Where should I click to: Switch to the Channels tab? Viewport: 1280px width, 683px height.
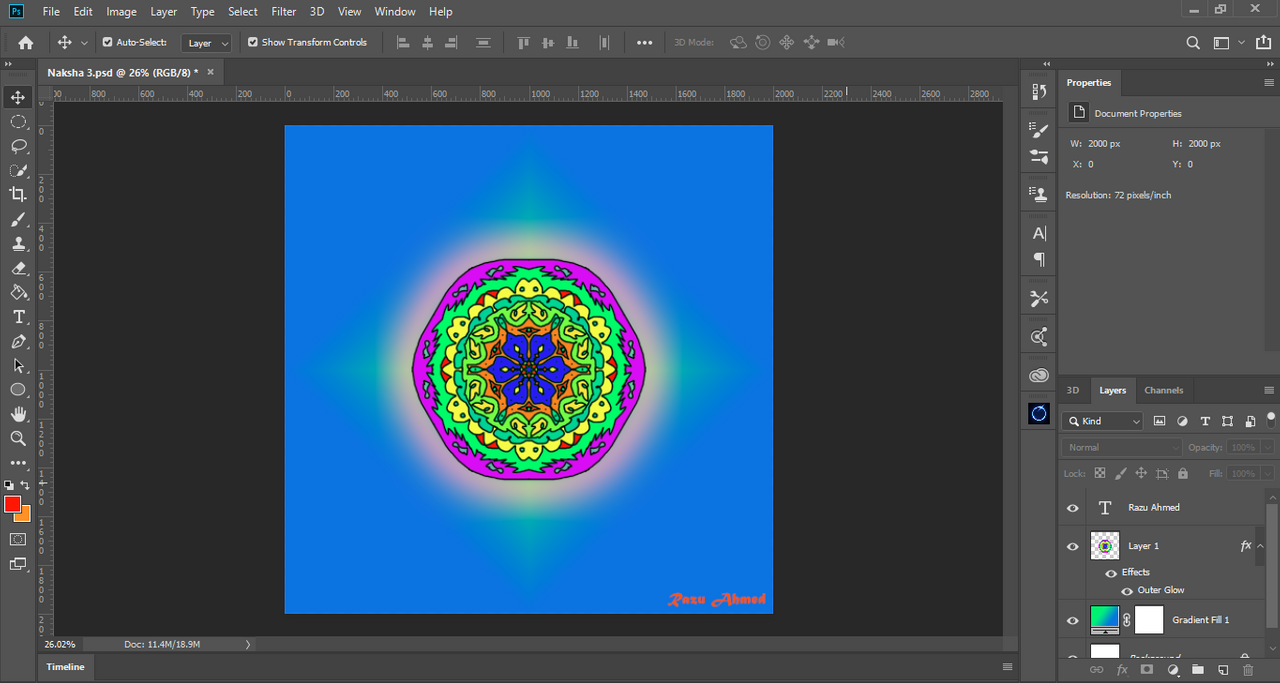(1163, 390)
